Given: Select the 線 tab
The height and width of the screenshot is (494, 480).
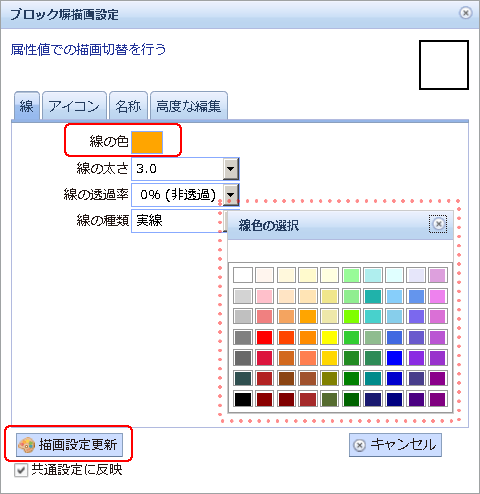Looking at the screenshot, I should coord(27,106).
